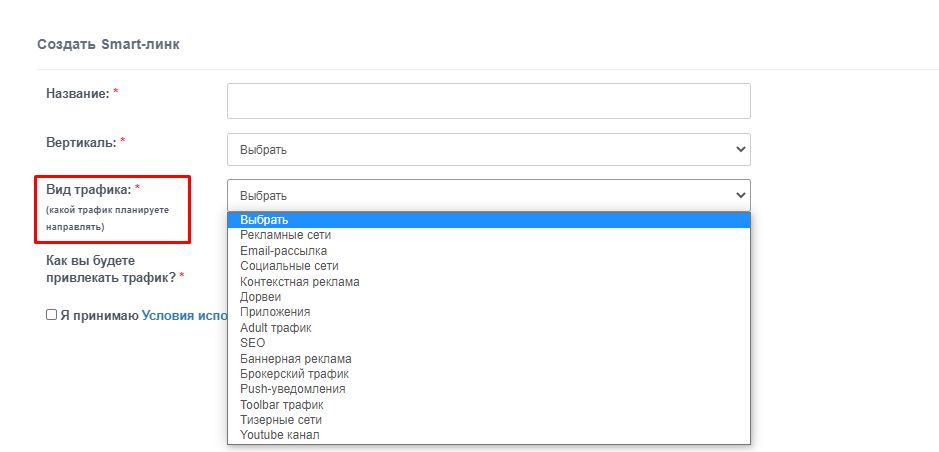Select Youtube канал traffic type
Image resolution: width=939 pixels, height=452 pixels.
pyautogui.click(x=279, y=435)
